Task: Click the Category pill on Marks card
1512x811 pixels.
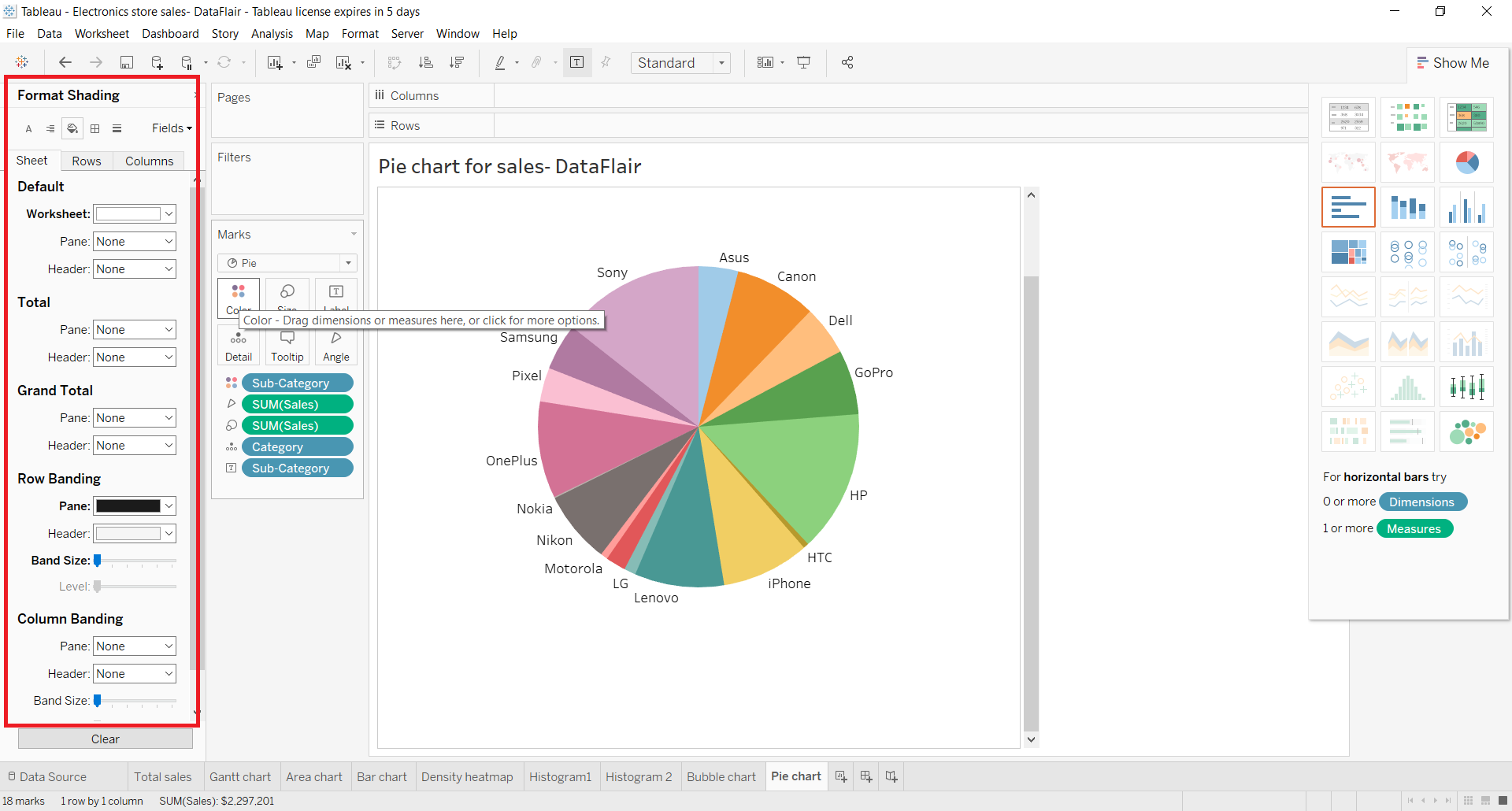Action: pyautogui.click(x=297, y=446)
